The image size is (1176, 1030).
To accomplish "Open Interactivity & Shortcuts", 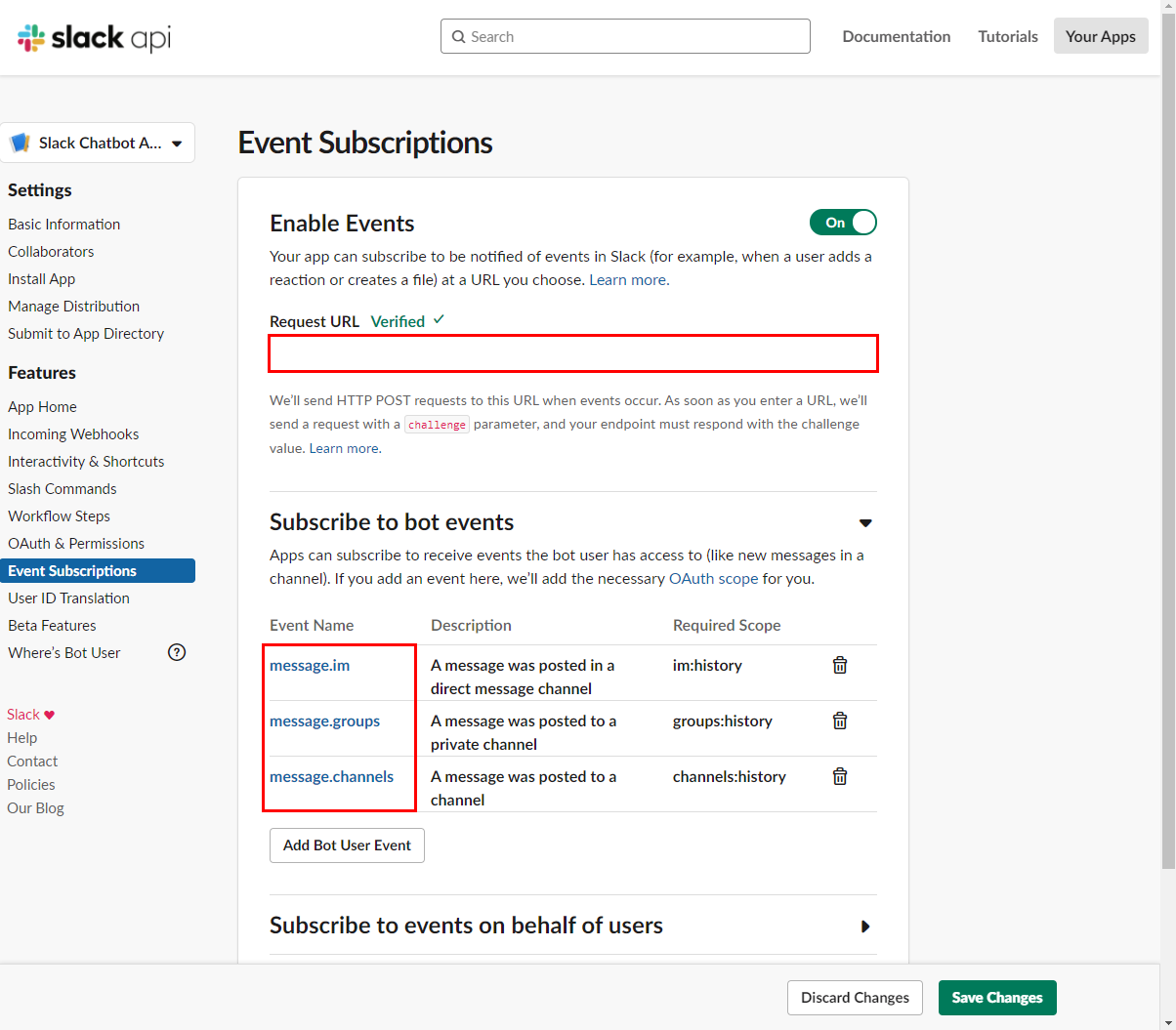I will [86, 461].
